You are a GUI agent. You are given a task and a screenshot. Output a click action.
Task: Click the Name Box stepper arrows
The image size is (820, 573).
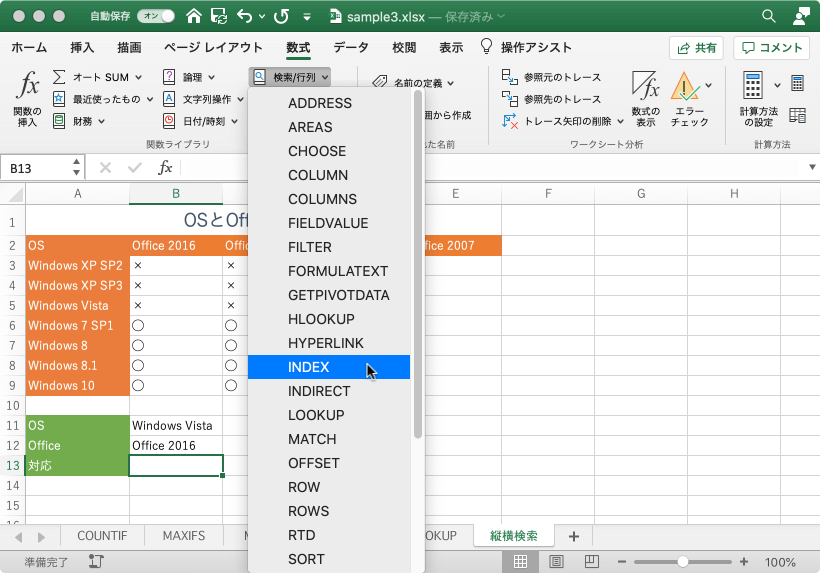coord(76,167)
